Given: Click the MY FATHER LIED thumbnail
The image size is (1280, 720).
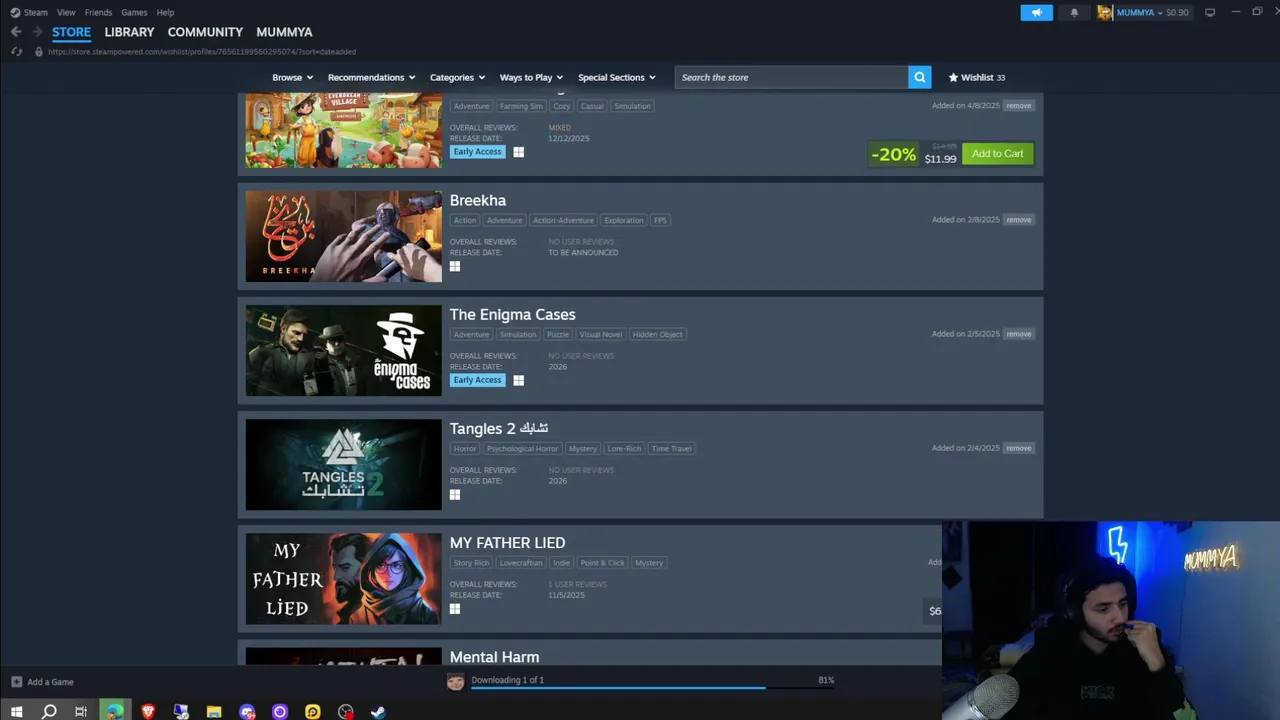Looking at the screenshot, I should point(343,578).
